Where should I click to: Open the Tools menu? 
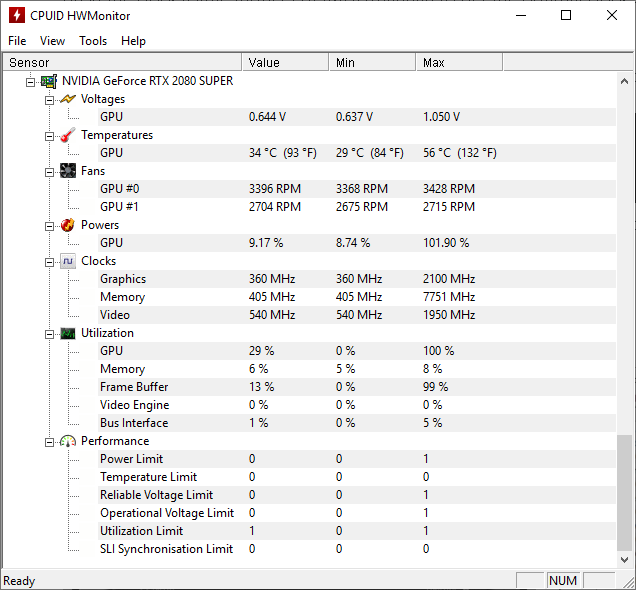coord(93,41)
